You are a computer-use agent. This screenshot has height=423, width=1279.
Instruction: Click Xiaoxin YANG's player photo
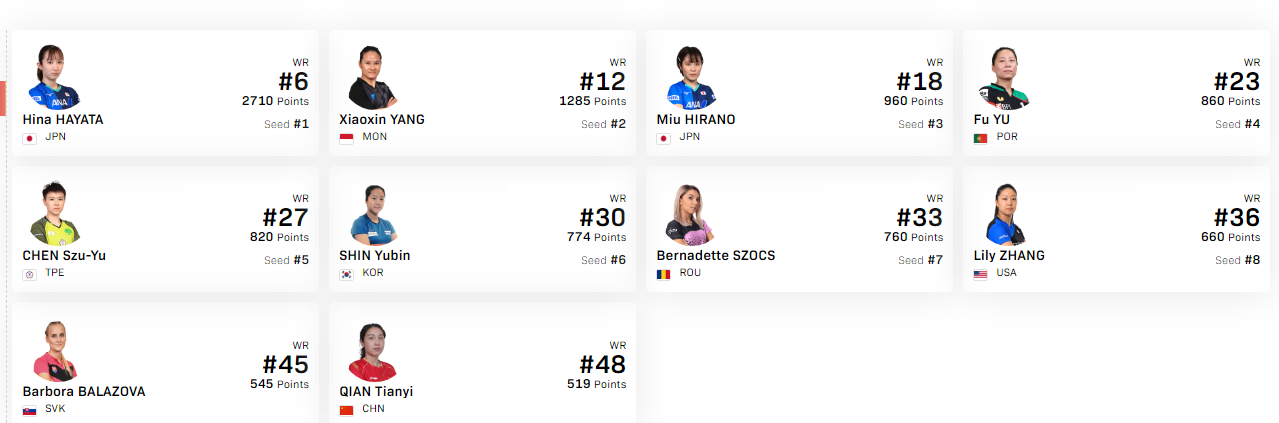click(371, 77)
